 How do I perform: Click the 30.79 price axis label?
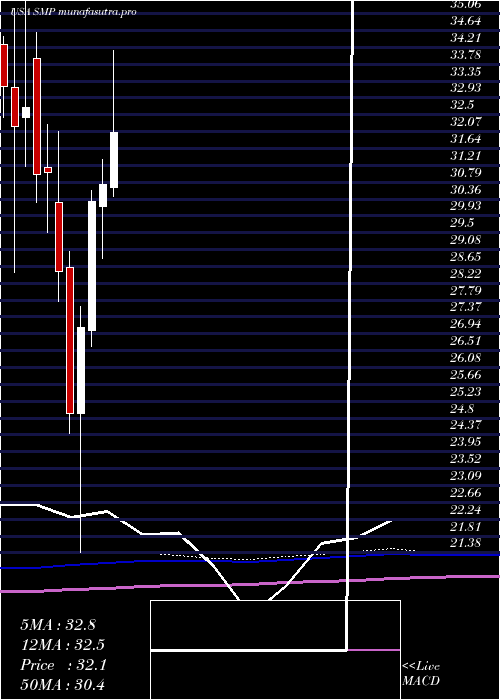click(x=466, y=173)
